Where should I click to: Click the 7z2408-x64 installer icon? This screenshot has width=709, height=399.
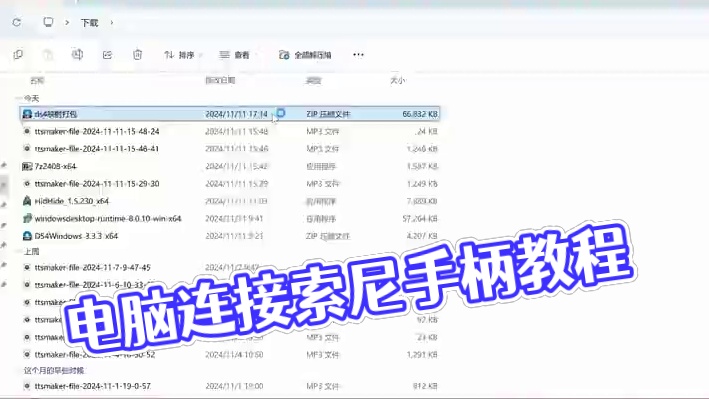[x=27, y=166]
